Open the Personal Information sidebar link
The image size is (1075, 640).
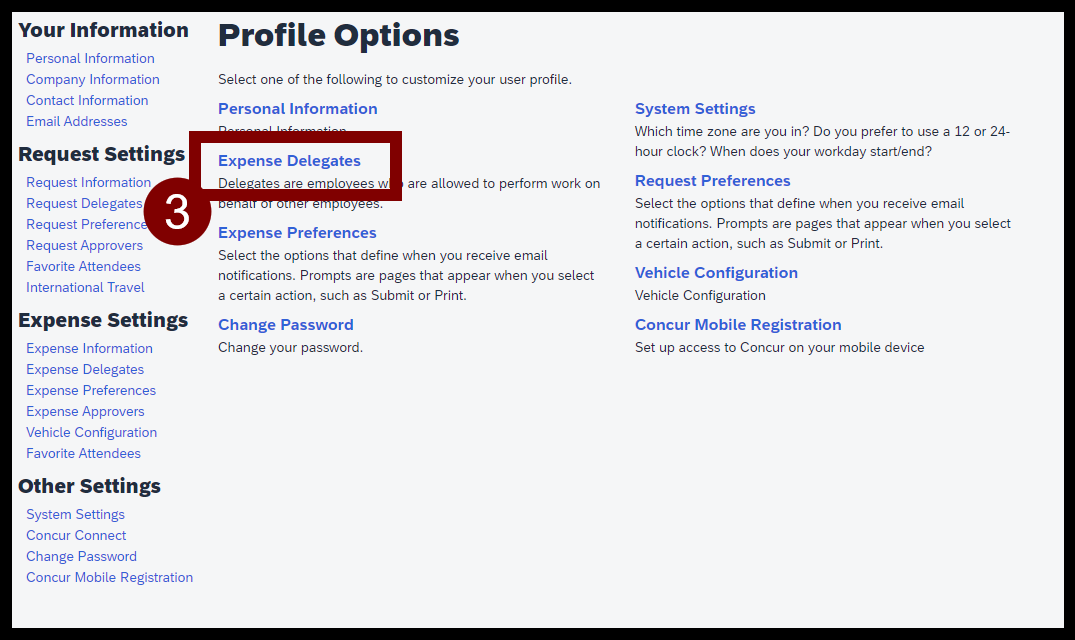(90, 58)
